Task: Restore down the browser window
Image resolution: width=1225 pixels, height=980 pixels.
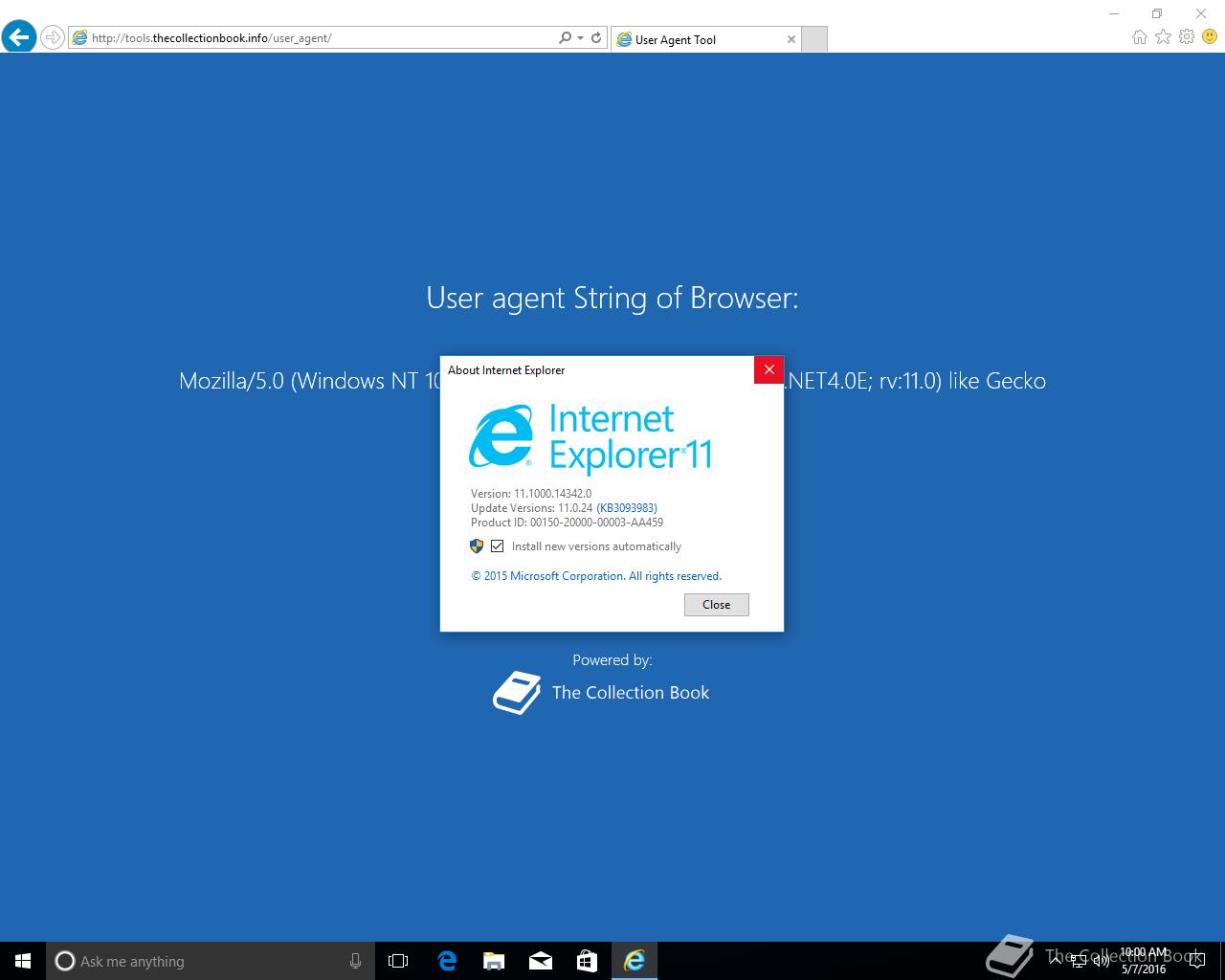Action: coord(1157,13)
